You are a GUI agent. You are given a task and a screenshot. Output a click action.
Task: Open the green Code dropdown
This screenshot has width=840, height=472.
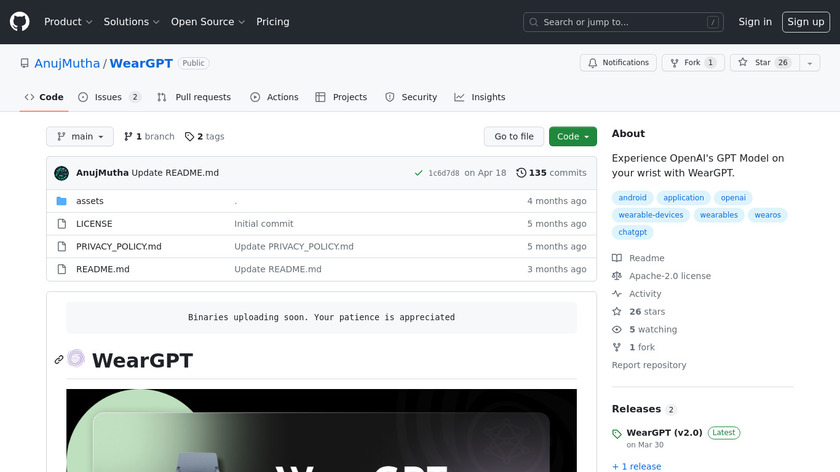(572, 137)
